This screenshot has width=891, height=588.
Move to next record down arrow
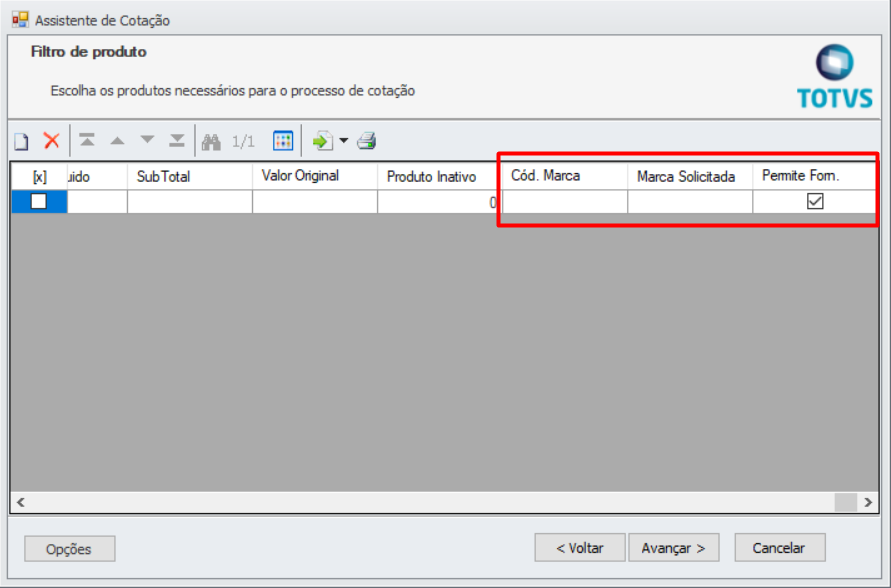click(x=147, y=140)
